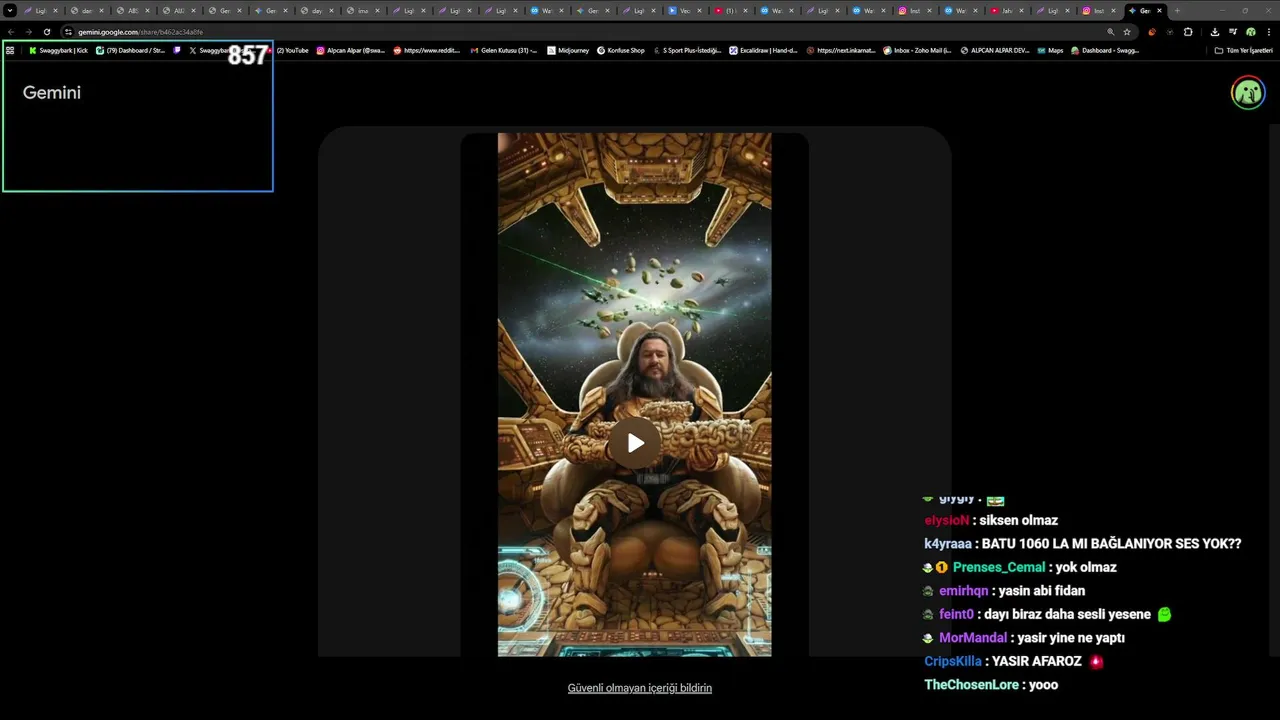Click the 'Güvenli olmayan içeriği bildirin' link
1280x720 pixels.
pos(640,688)
